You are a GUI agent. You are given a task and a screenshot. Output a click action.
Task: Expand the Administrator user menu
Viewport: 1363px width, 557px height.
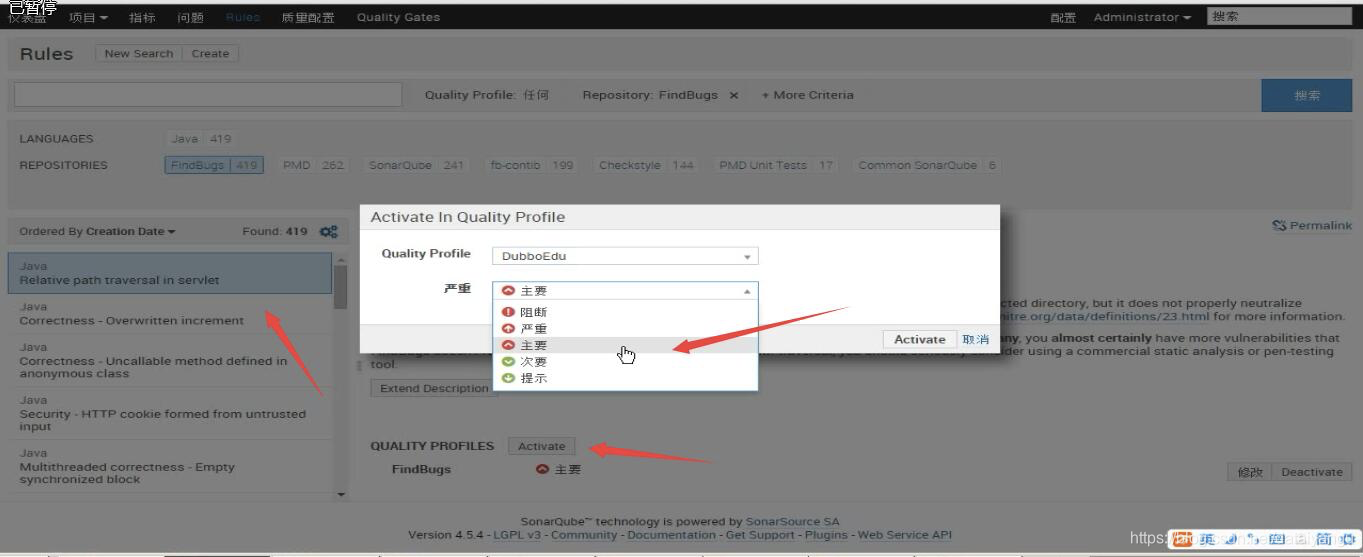pos(1142,17)
